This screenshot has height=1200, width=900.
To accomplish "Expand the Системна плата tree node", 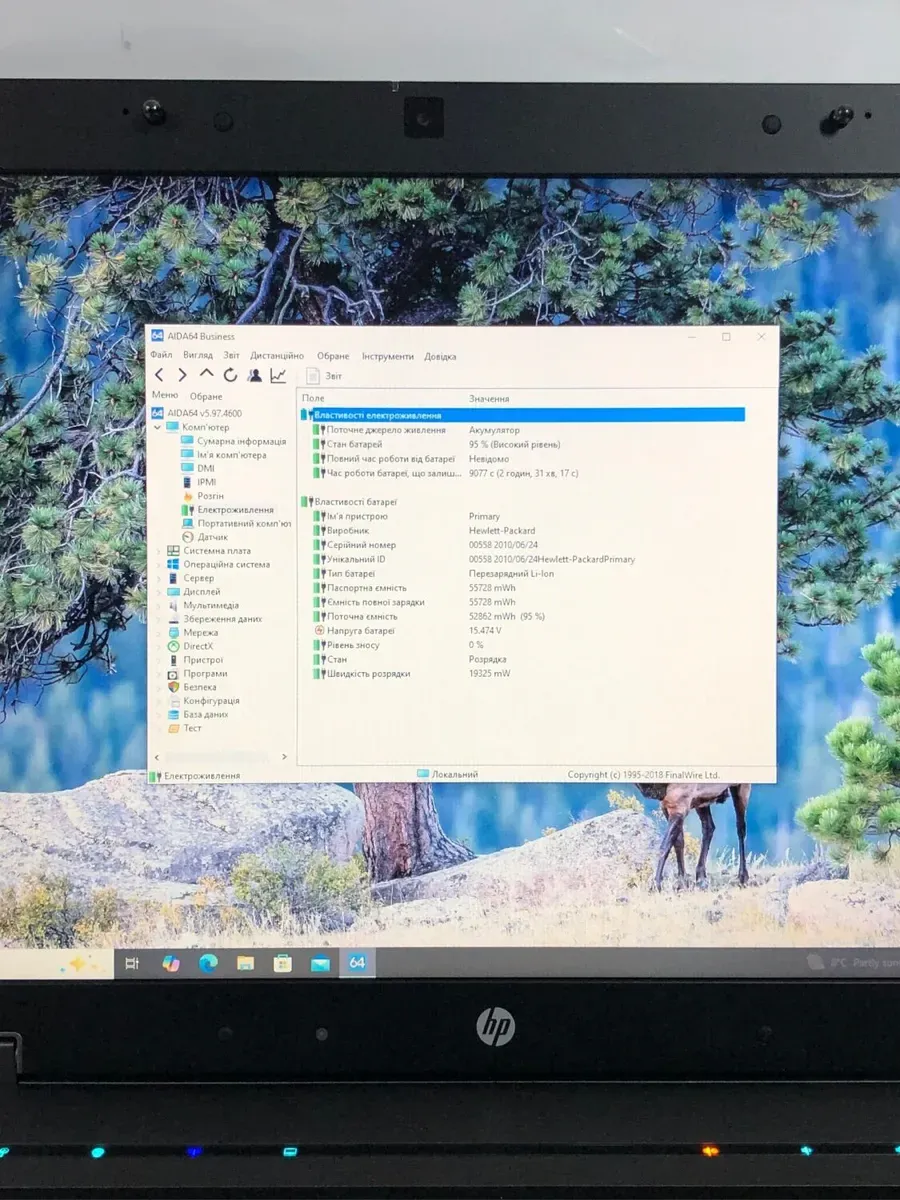I will [x=158, y=551].
